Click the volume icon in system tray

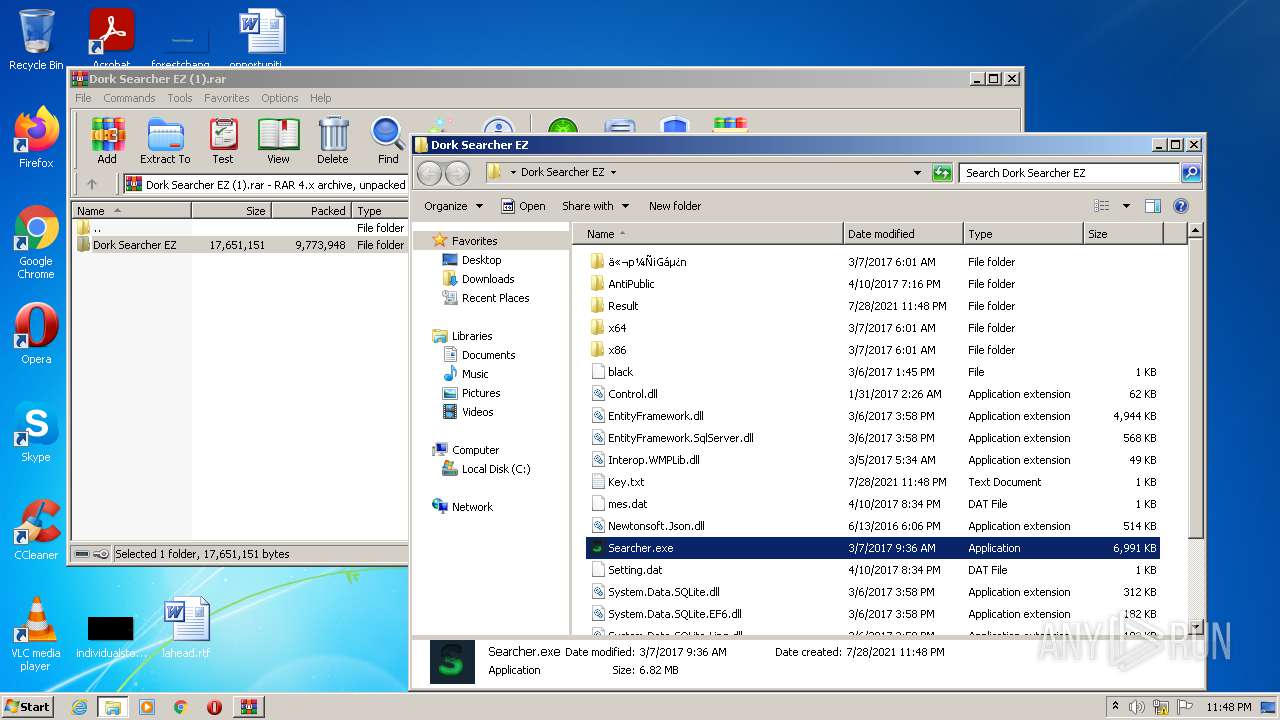click(1137, 707)
